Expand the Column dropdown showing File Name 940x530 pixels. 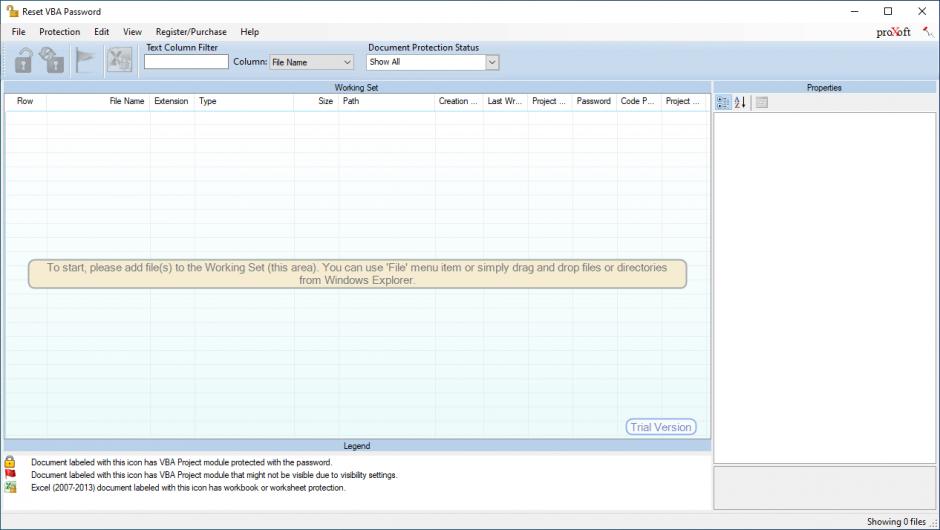click(x=346, y=62)
